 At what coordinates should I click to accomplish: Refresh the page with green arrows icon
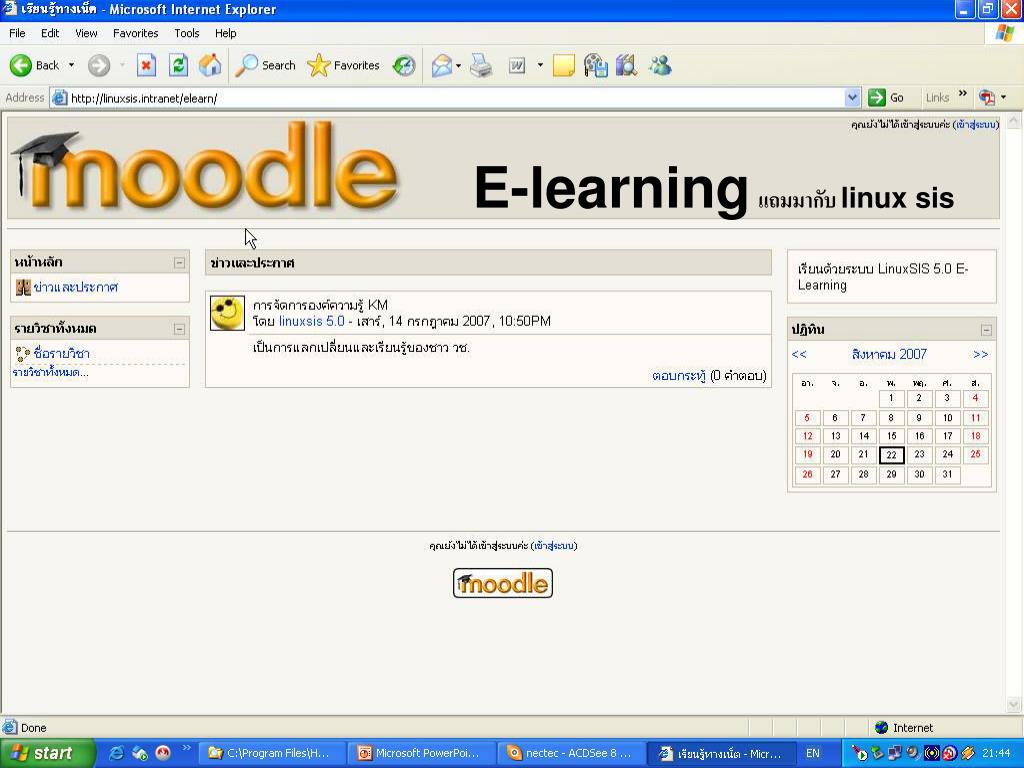click(x=178, y=65)
